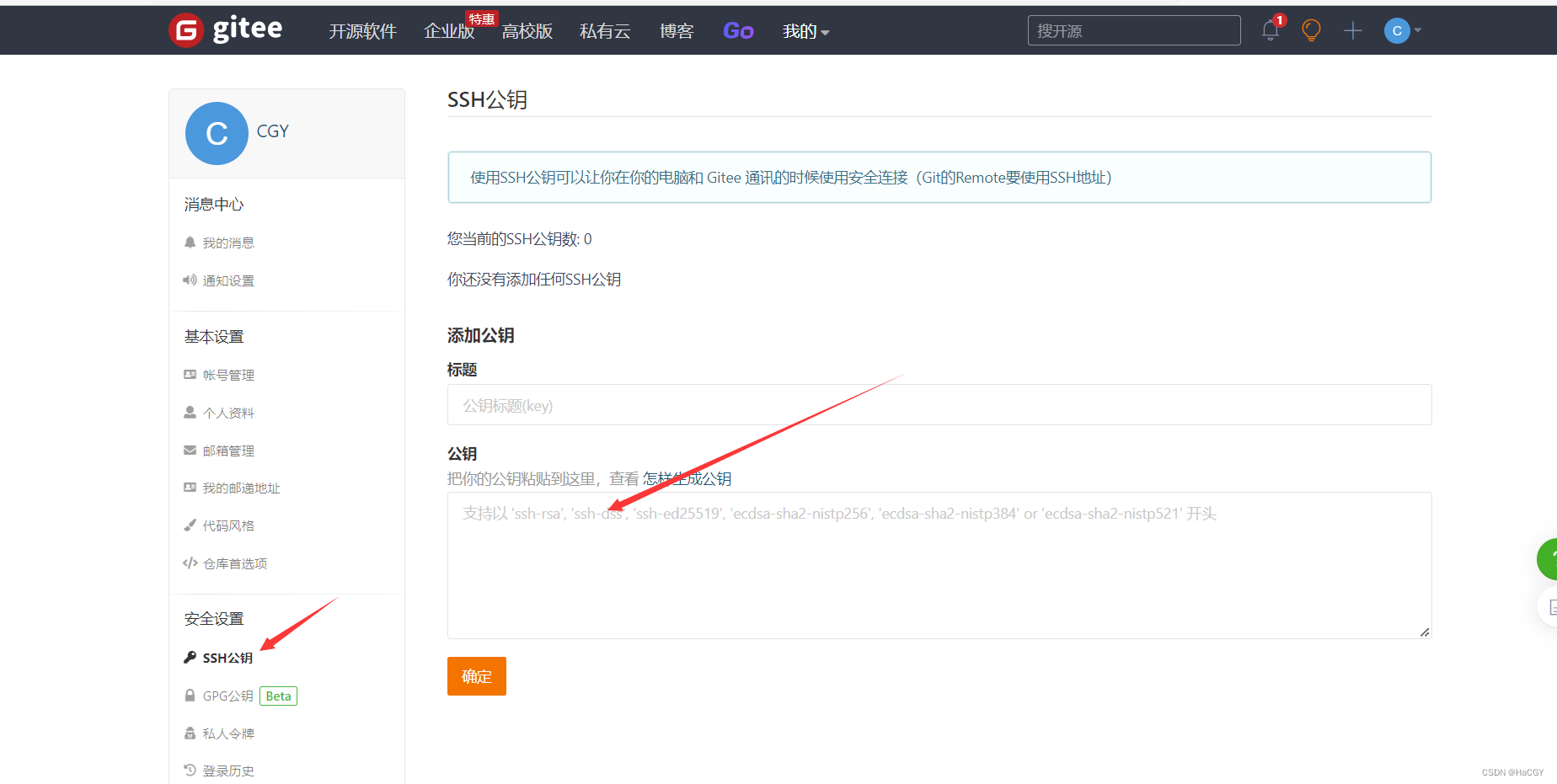The image size is (1557, 784).
Task: Open 我的邮递地址 in the sidebar
Action: click(x=241, y=488)
